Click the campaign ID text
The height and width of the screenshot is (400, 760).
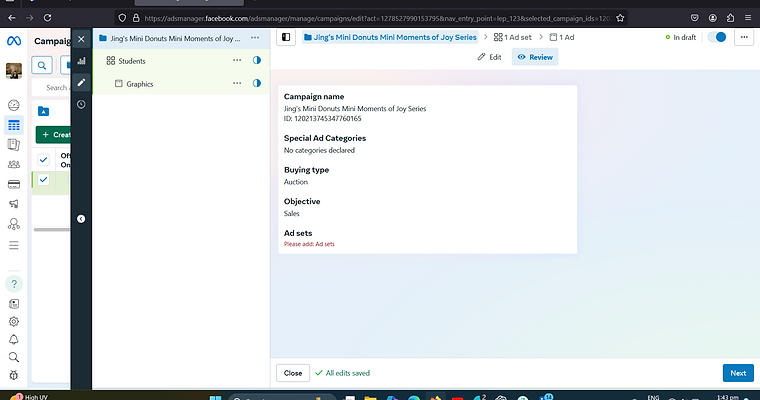[x=322, y=118]
